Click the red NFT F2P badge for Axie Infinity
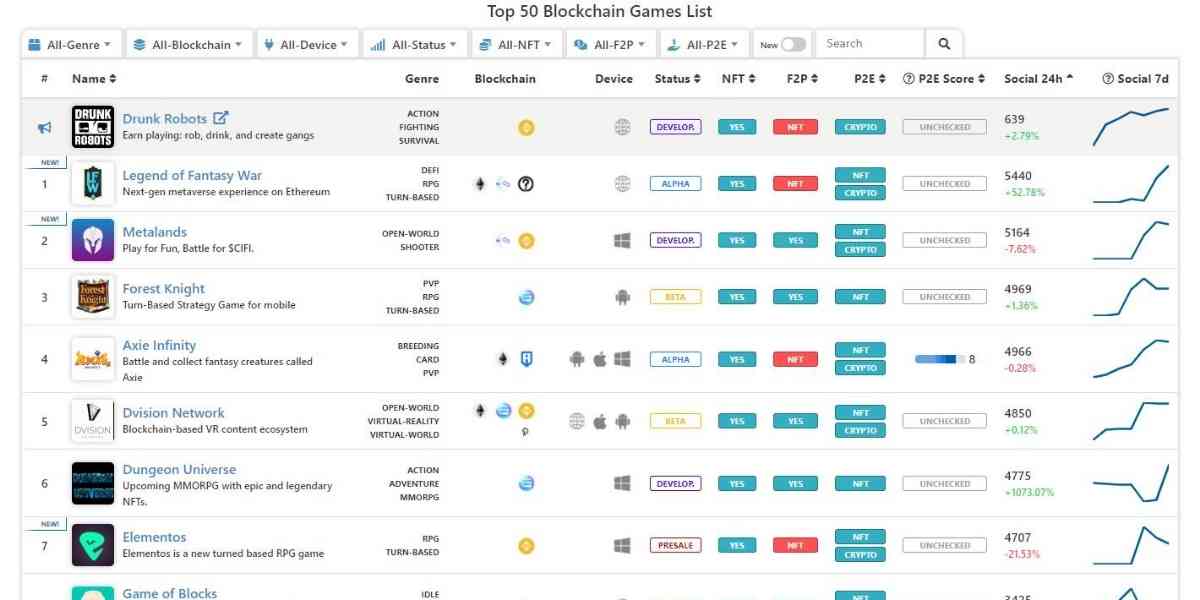The height and width of the screenshot is (600, 1200). (x=795, y=359)
